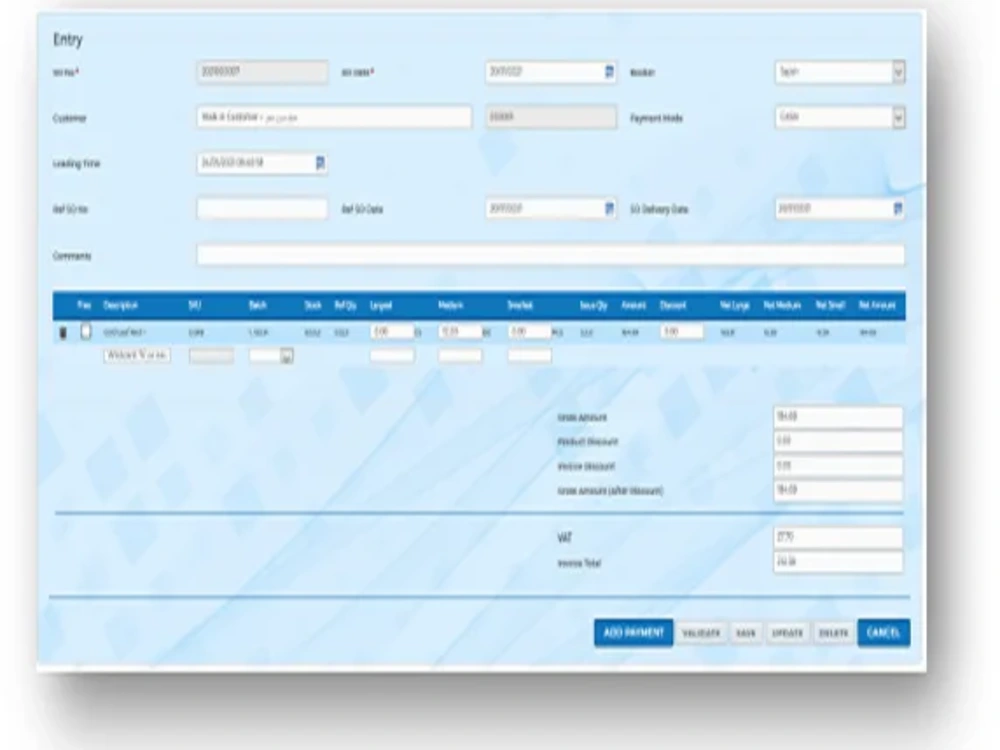
Task: Focus the Gross Amount field
Action: (x=838, y=417)
